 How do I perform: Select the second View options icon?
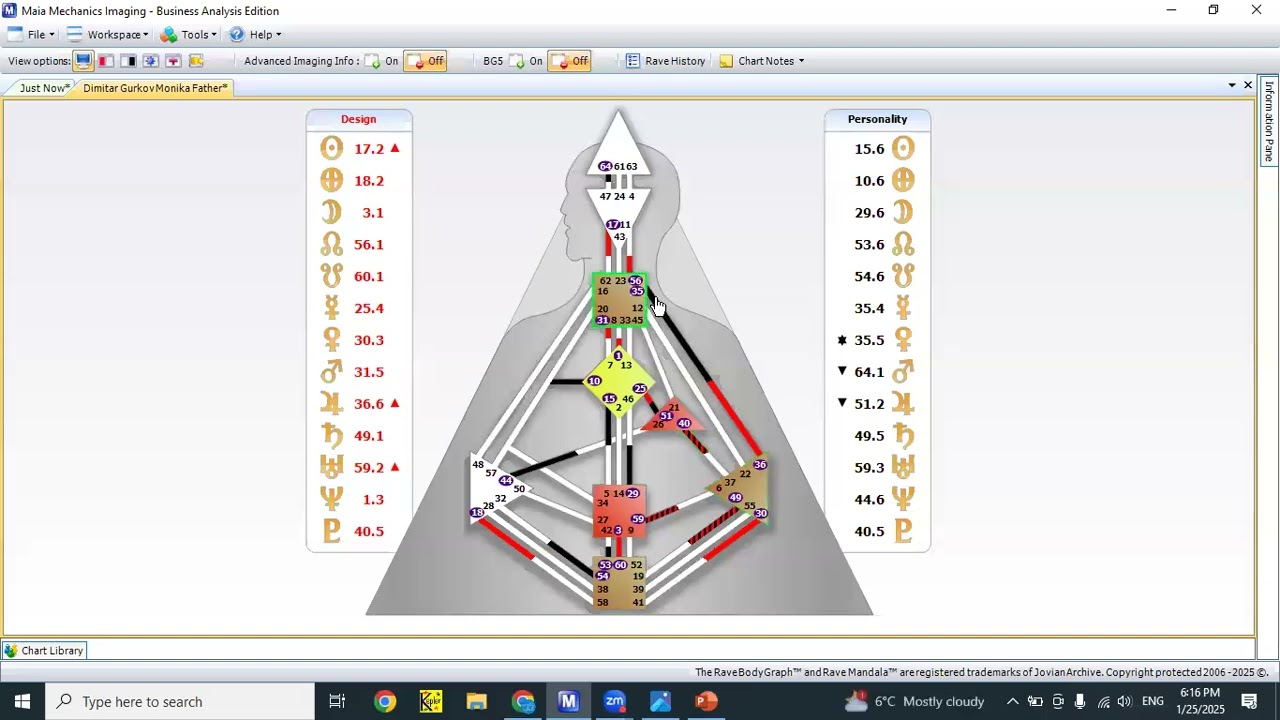[x=106, y=61]
